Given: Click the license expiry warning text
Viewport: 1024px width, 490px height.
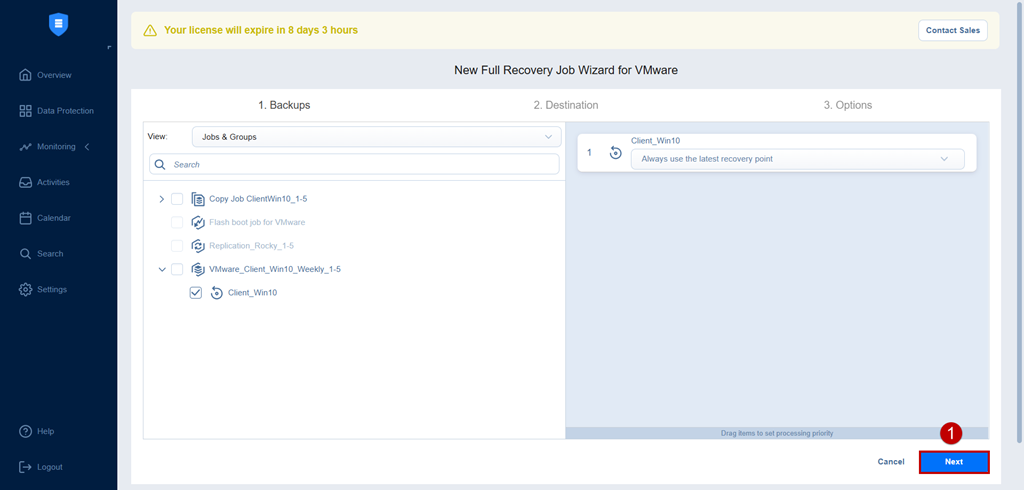Looking at the screenshot, I should 261,30.
